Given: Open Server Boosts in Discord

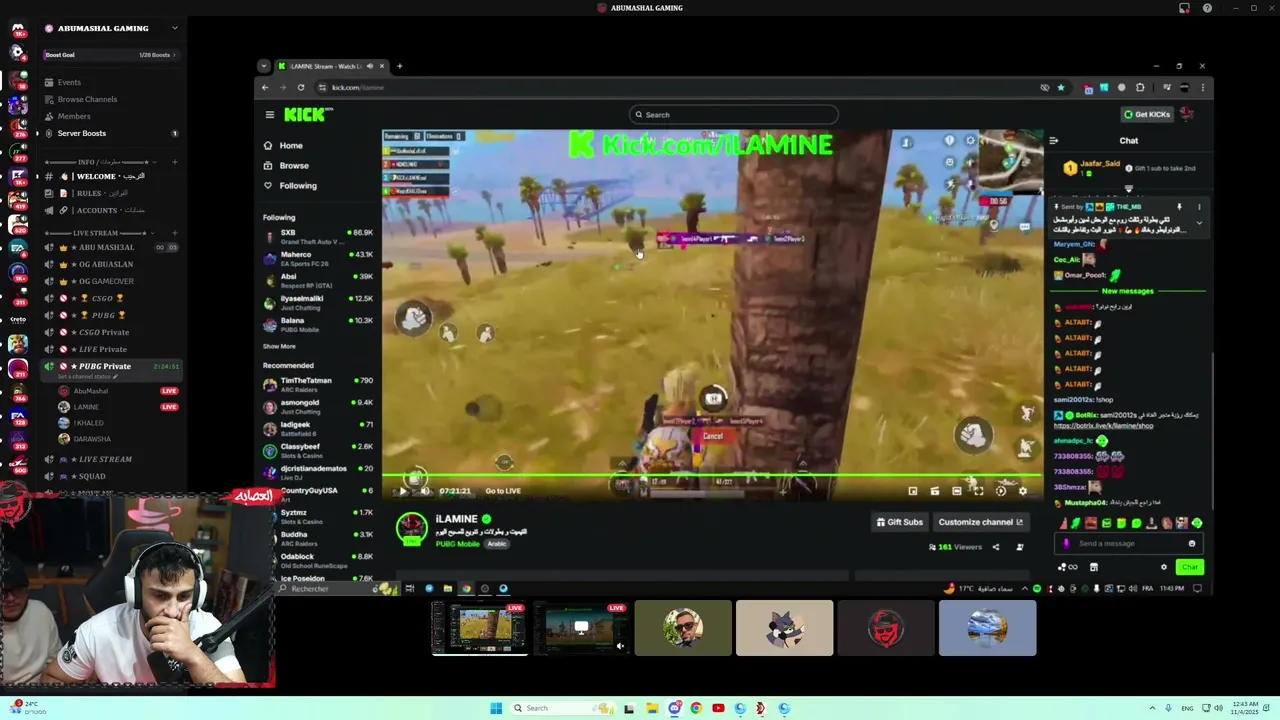Looking at the screenshot, I should click(x=82, y=133).
